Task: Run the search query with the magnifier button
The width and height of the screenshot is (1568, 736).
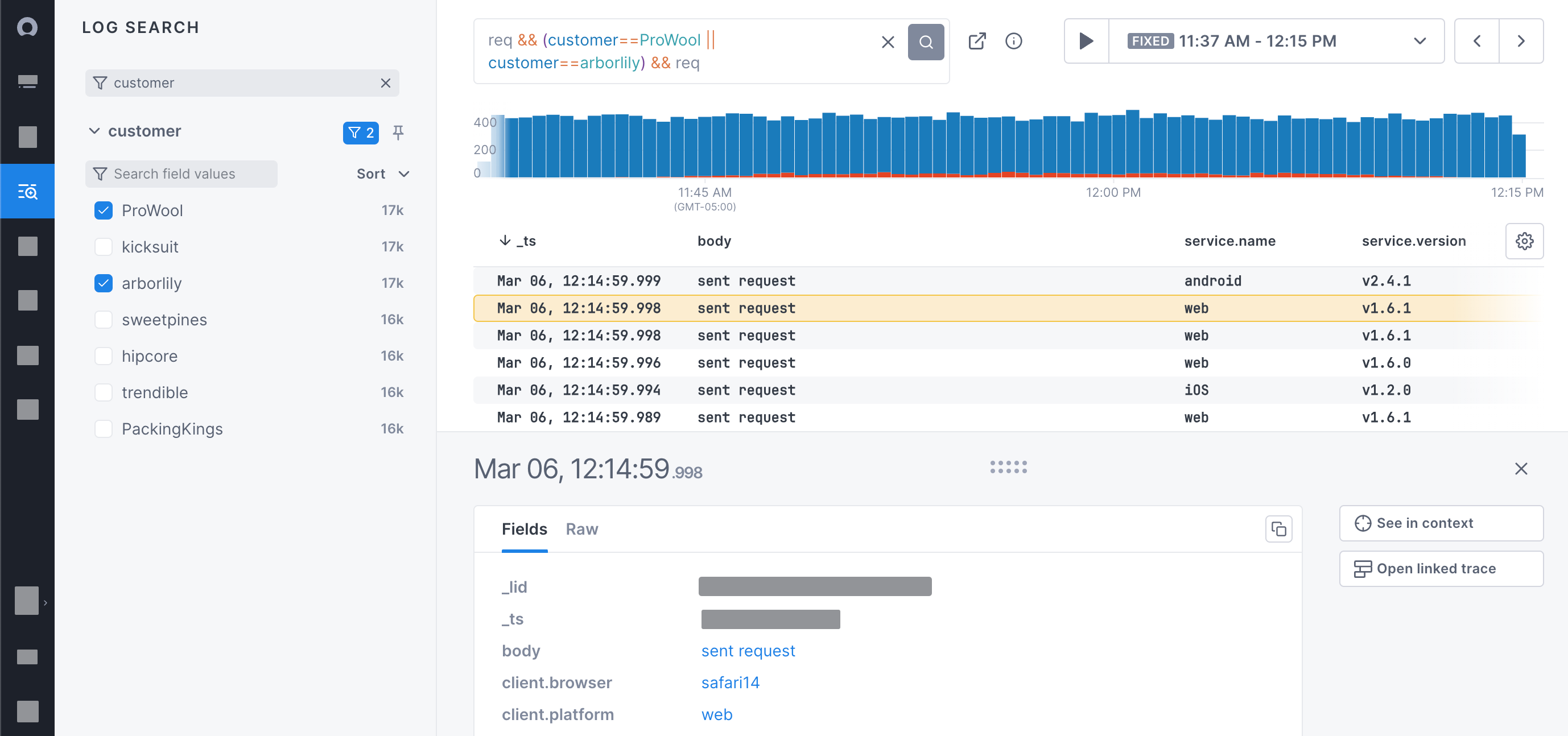Action: (926, 42)
